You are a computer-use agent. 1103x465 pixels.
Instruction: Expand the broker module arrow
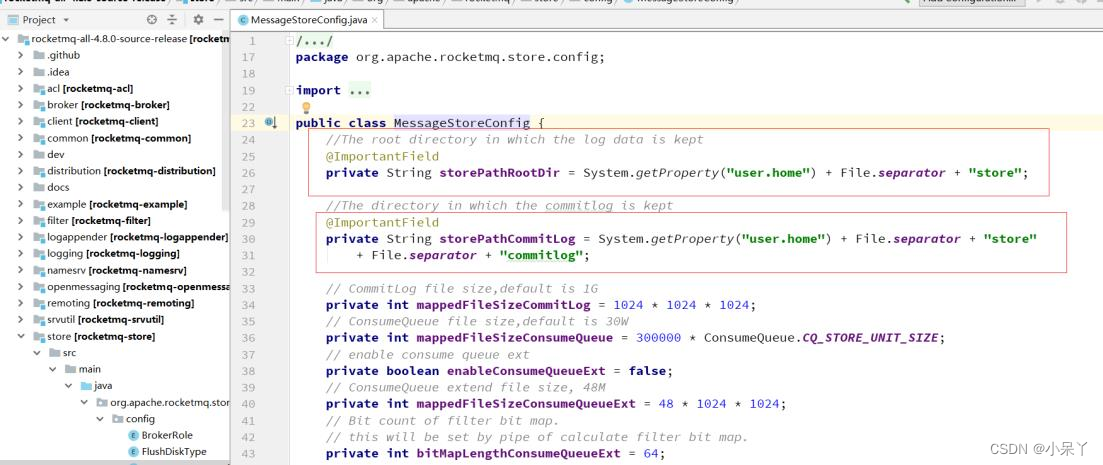pos(23,105)
